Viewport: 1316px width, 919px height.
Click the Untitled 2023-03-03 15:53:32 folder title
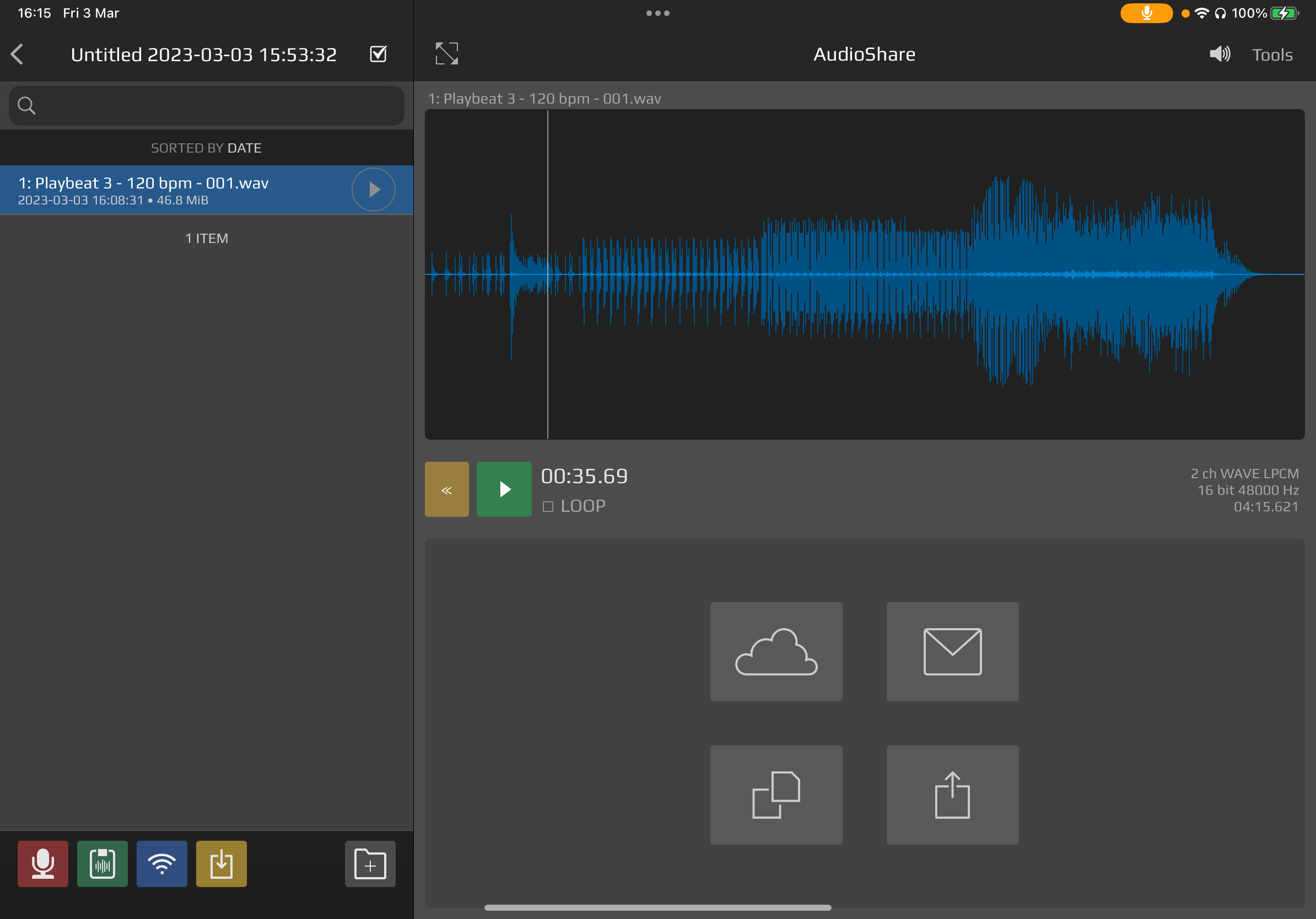204,55
